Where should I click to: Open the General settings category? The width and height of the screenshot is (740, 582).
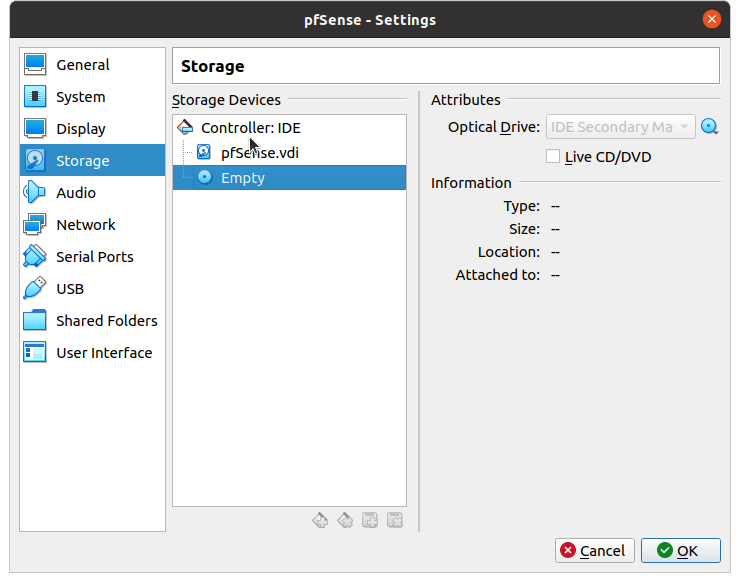tap(83, 65)
